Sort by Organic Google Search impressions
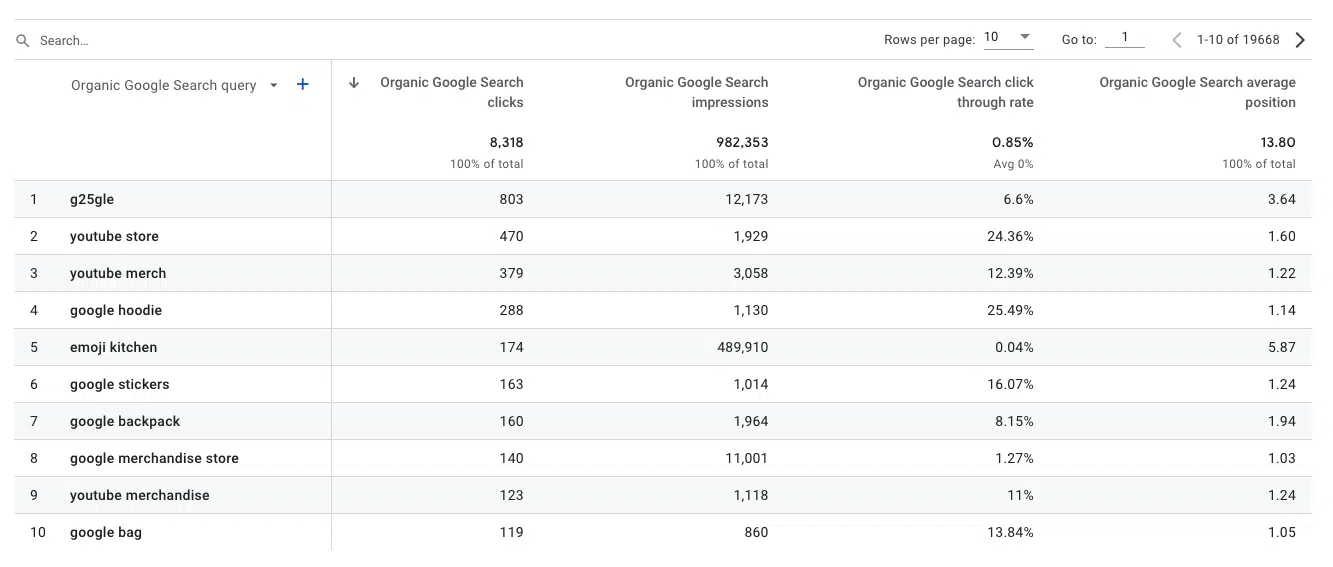 696,92
